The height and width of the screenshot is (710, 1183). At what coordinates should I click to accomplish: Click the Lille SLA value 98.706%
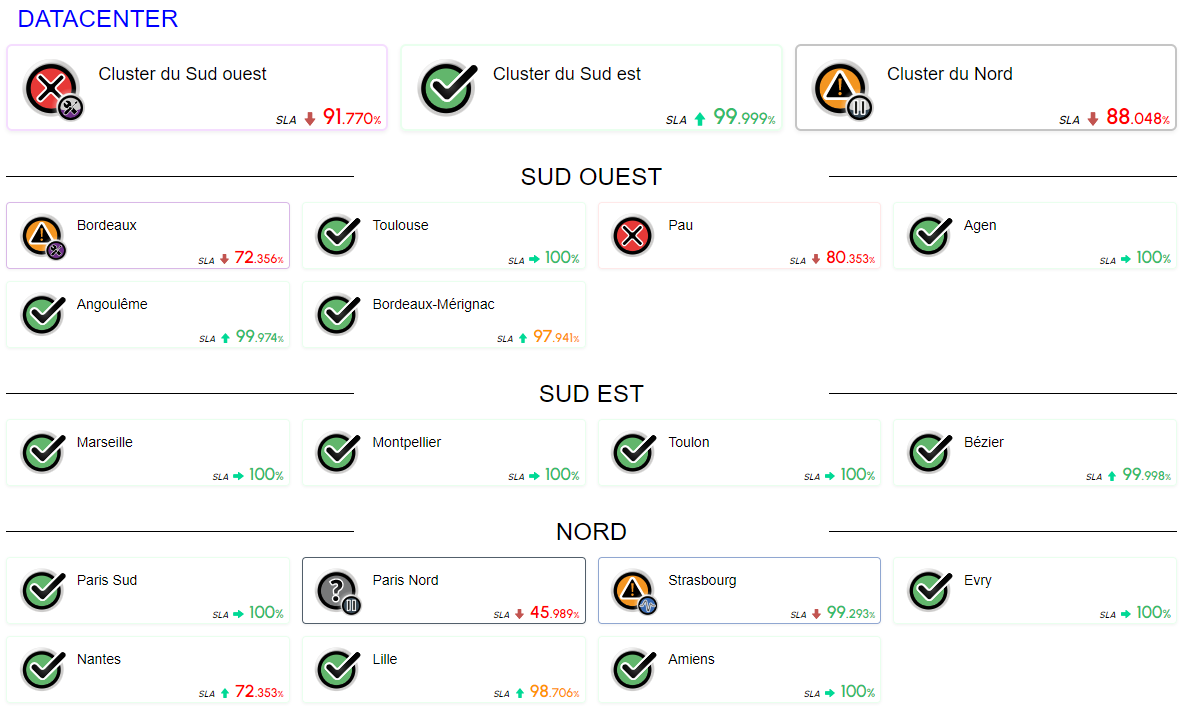pos(553,692)
